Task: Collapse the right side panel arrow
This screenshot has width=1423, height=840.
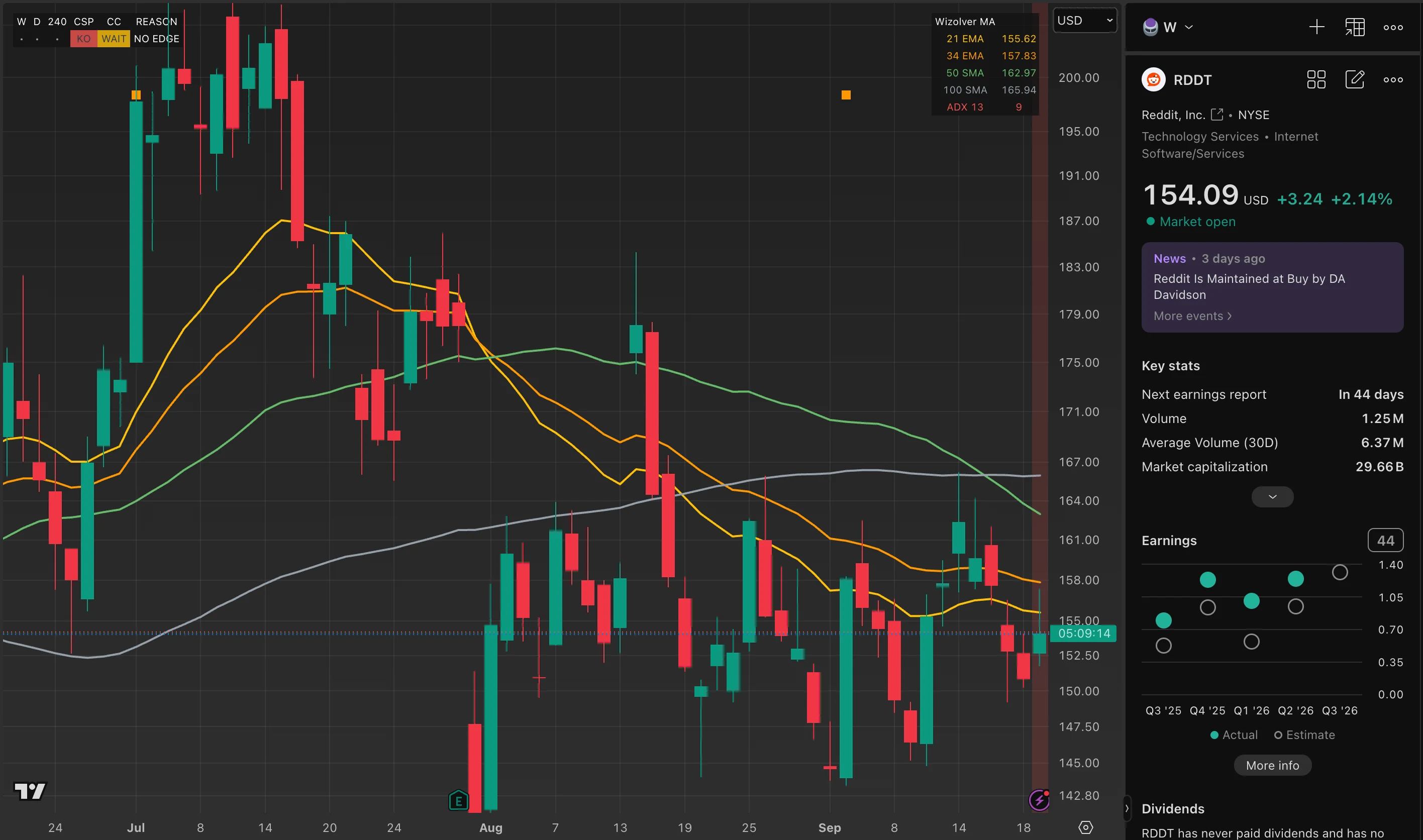Action: (x=1127, y=808)
